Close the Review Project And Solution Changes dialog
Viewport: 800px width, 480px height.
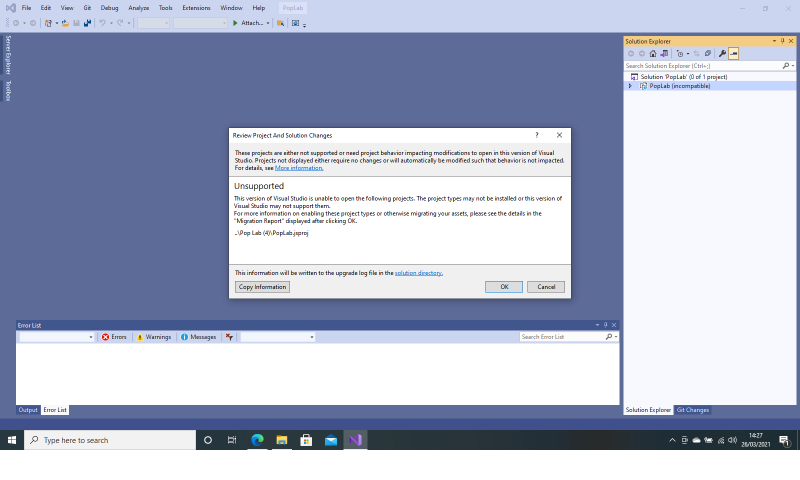(559, 135)
